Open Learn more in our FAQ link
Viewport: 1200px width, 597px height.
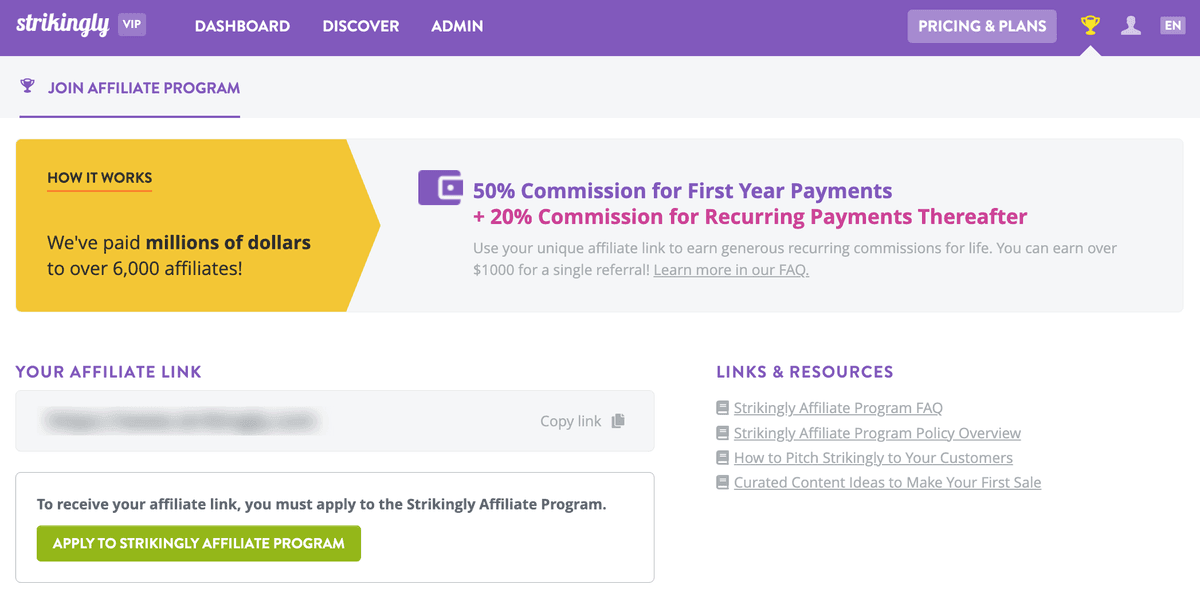pos(731,270)
